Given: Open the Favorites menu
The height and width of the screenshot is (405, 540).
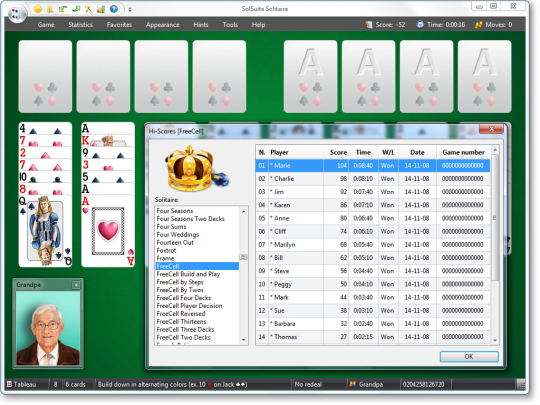Looking at the screenshot, I should coord(119,24).
